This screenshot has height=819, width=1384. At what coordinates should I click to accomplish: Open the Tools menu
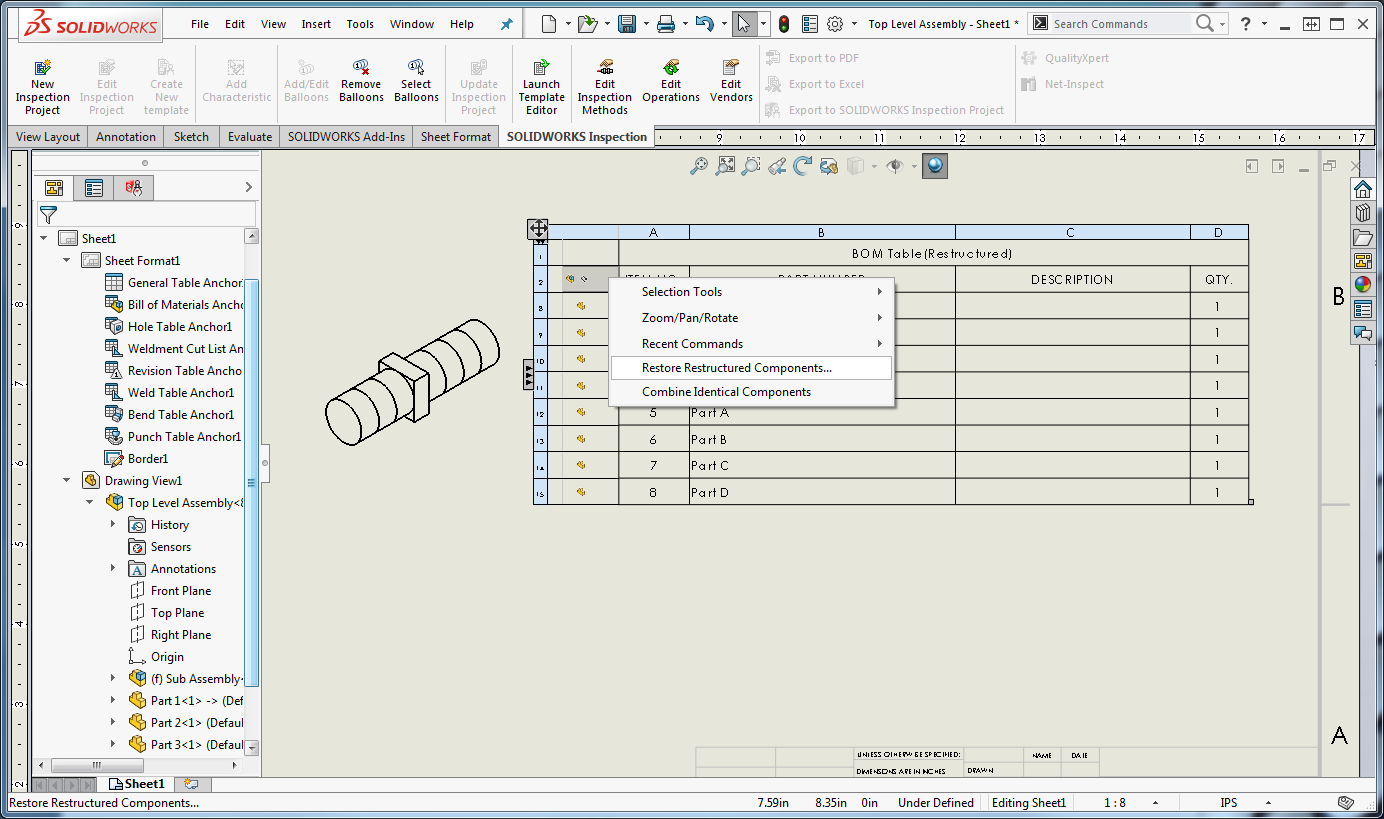click(x=360, y=24)
